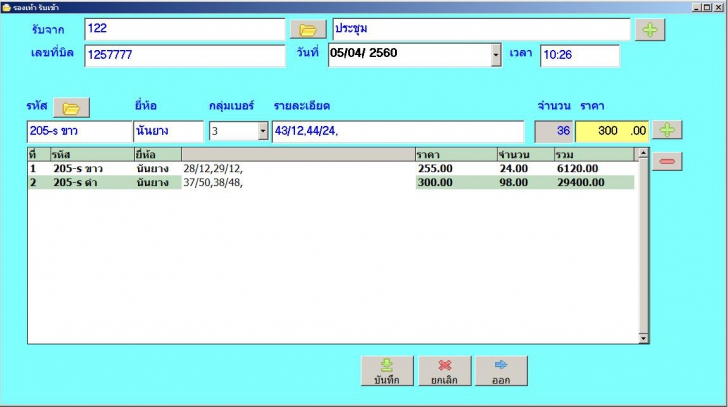Maximize the window from title bar
The height and width of the screenshot is (407, 728).
coord(707,7)
